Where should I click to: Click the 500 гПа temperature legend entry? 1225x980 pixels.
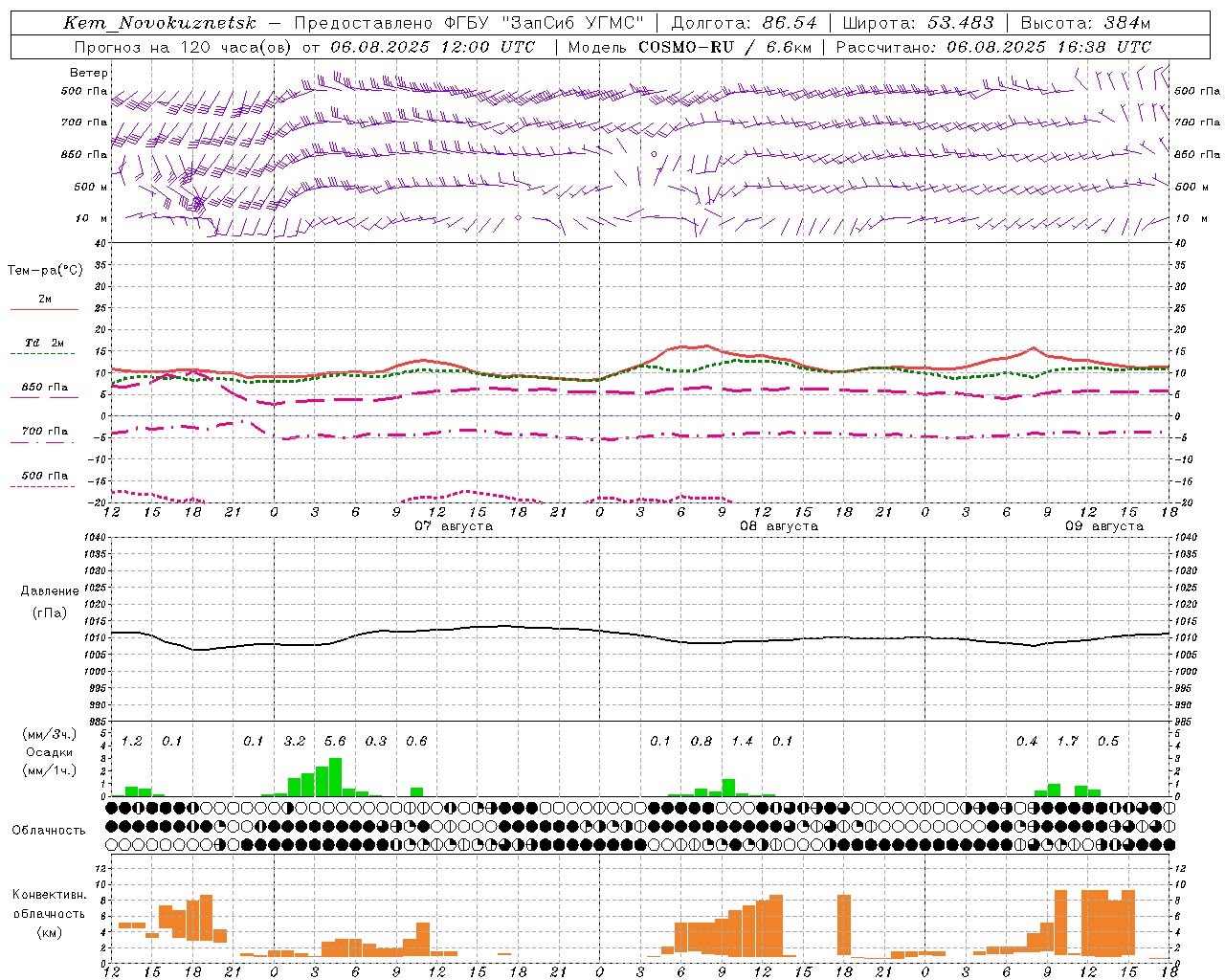point(45,476)
